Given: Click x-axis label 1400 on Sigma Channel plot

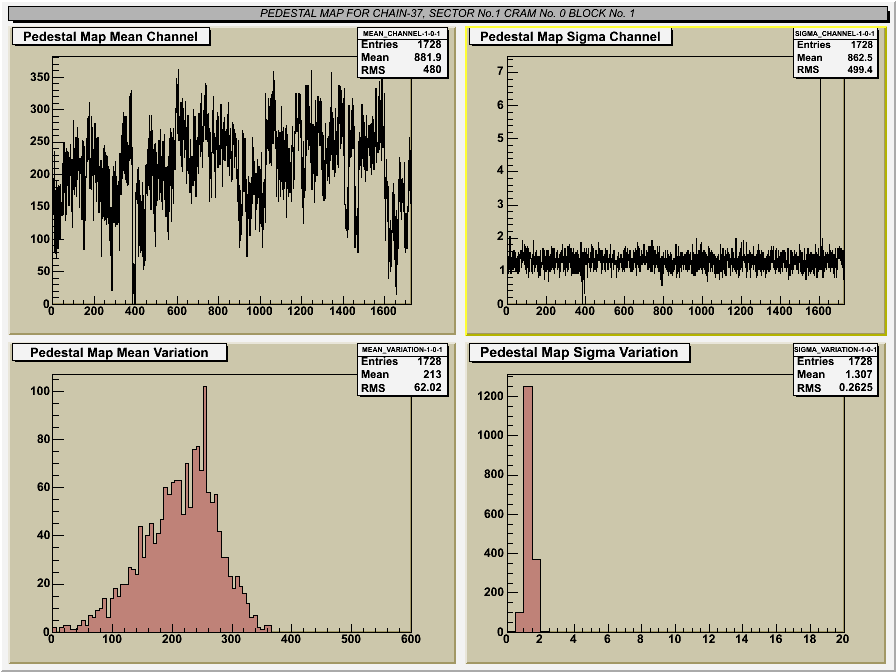Looking at the screenshot, I should [x=779, y=311].
